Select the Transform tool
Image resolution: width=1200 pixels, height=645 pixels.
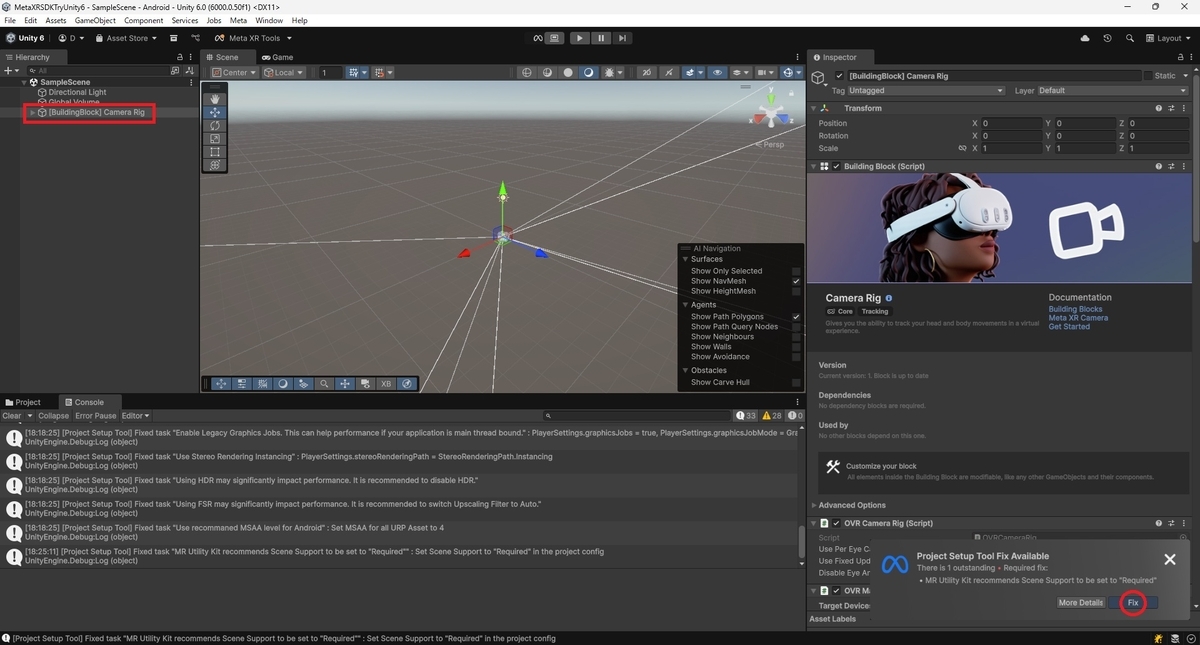[x=215, y=165]
